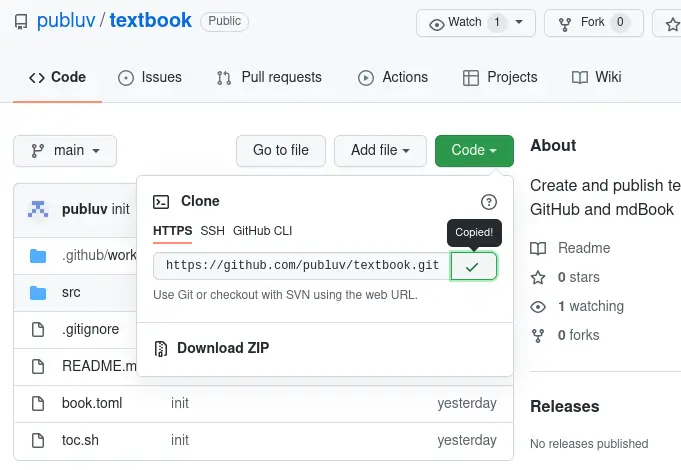Screen dimensions: 681x470
Task: Click the 0 stars link
Action: (579, 277)
